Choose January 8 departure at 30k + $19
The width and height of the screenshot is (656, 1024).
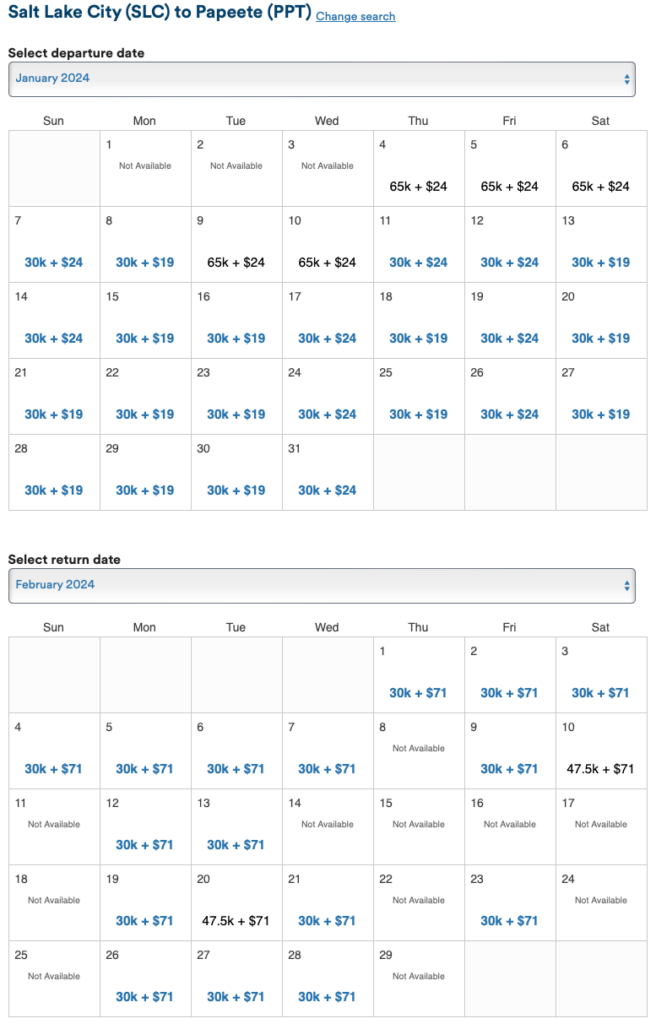point(145,262)
